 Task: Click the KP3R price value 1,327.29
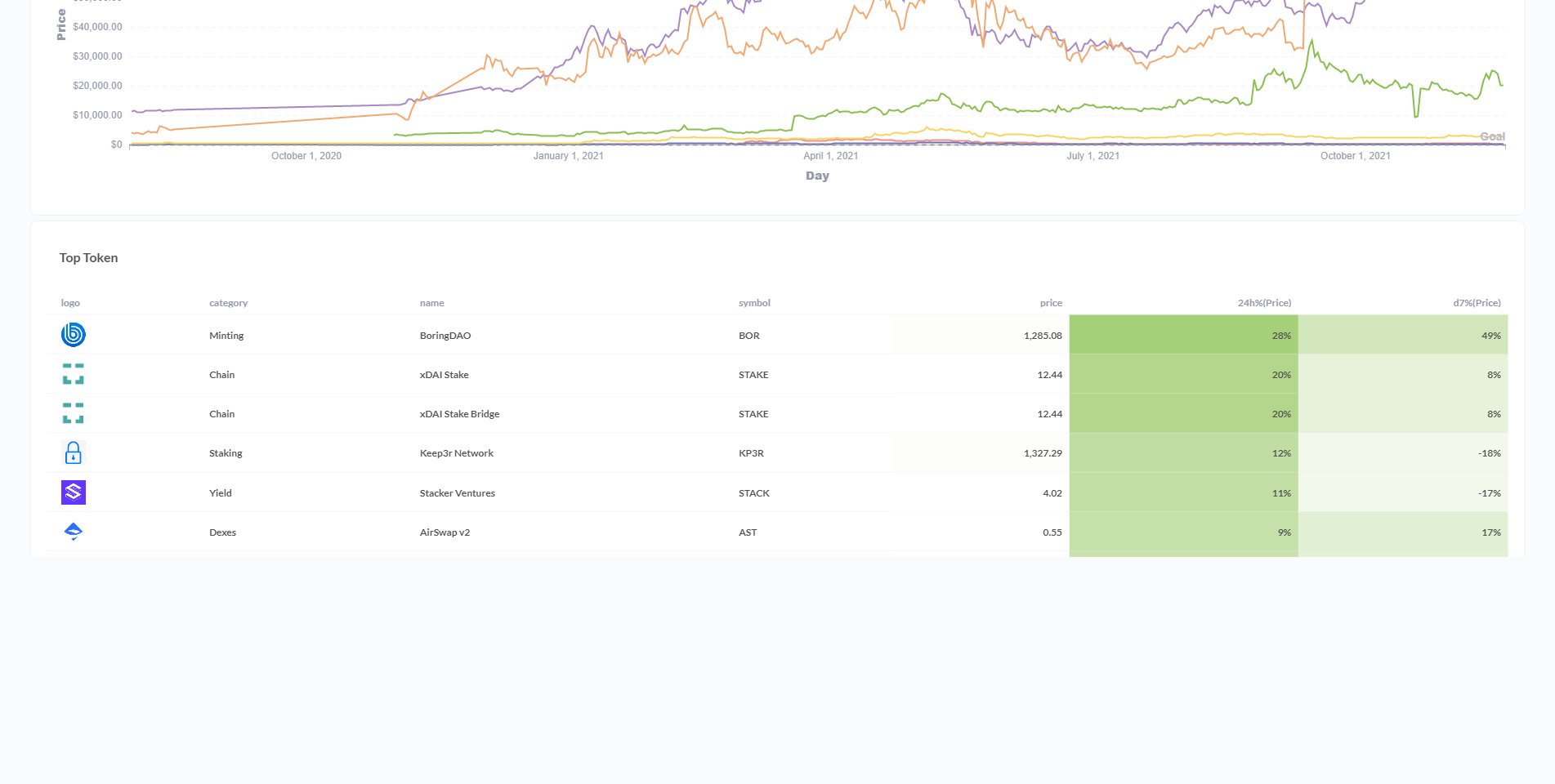[x=1043, y=452]
